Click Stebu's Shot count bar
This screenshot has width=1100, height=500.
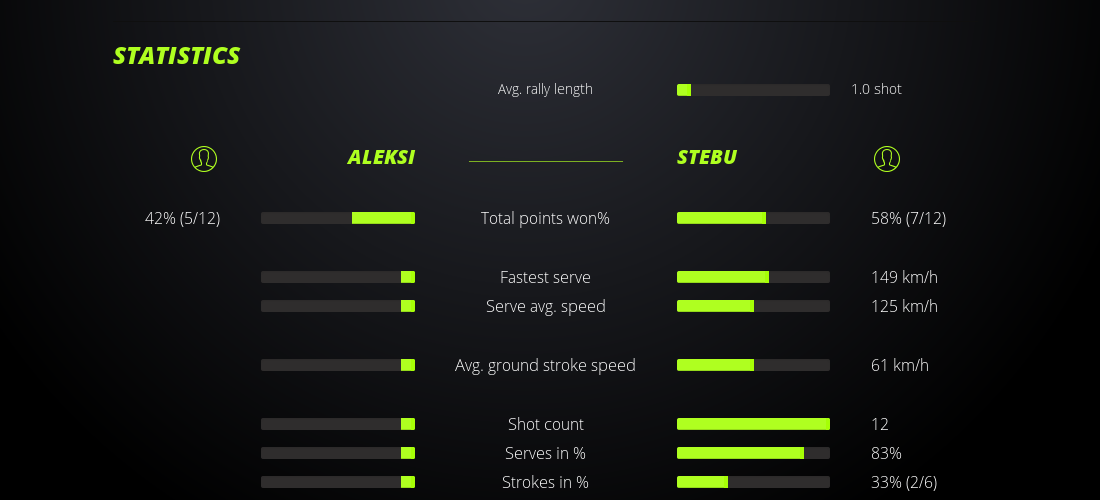pos(753,424)
